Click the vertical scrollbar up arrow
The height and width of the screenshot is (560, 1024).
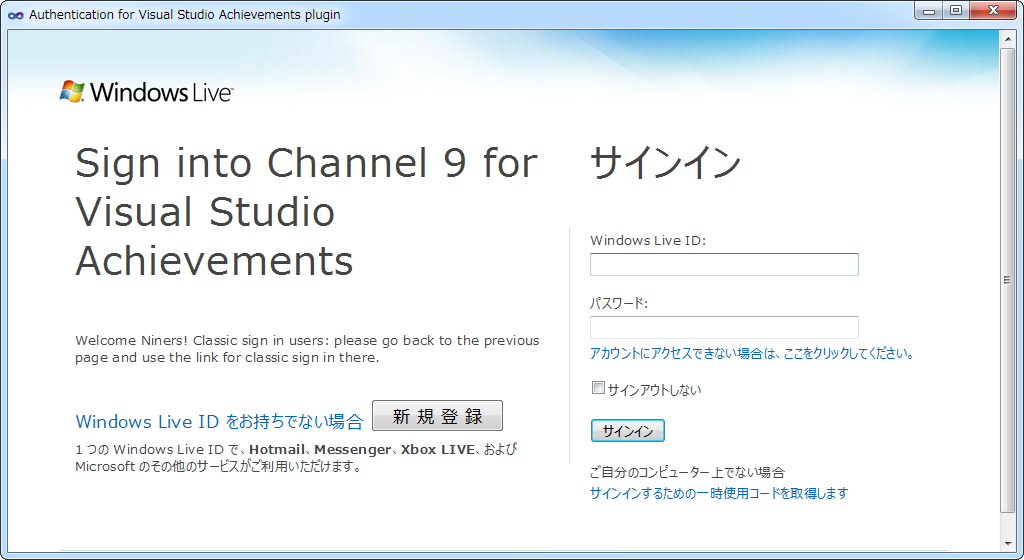(x=1007, y=39)
